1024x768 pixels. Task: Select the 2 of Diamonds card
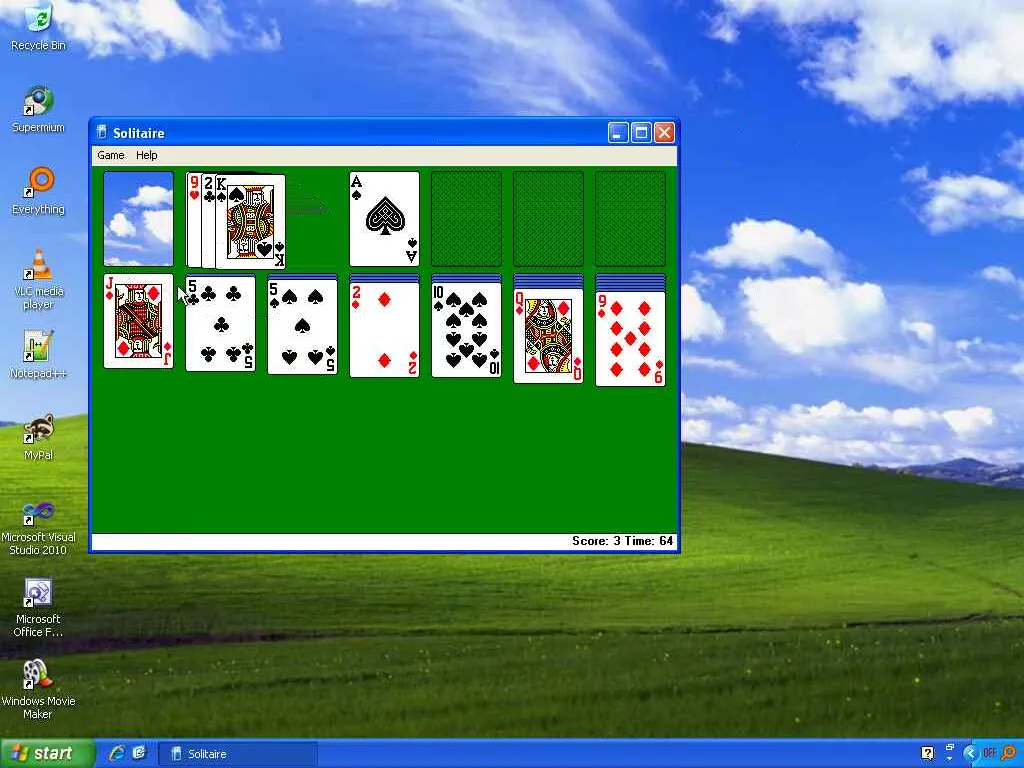[x=385, y=330]
